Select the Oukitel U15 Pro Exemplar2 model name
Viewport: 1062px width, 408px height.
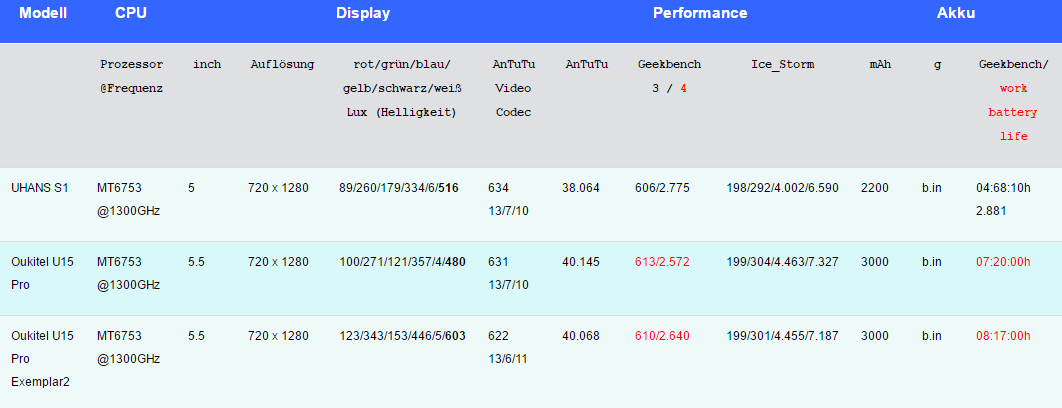[x=43, y=359]
